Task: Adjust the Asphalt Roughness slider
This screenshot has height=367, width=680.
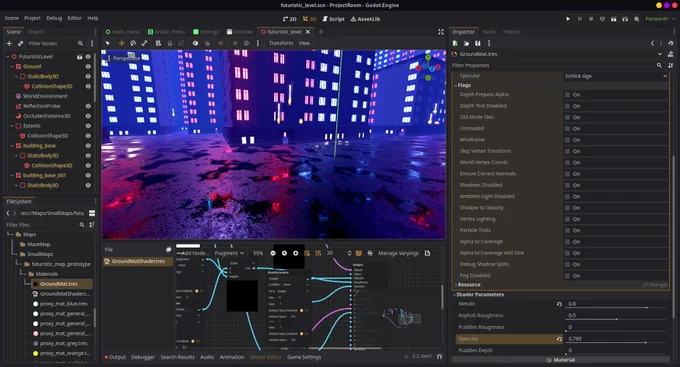Action: [x=616, y=319]
